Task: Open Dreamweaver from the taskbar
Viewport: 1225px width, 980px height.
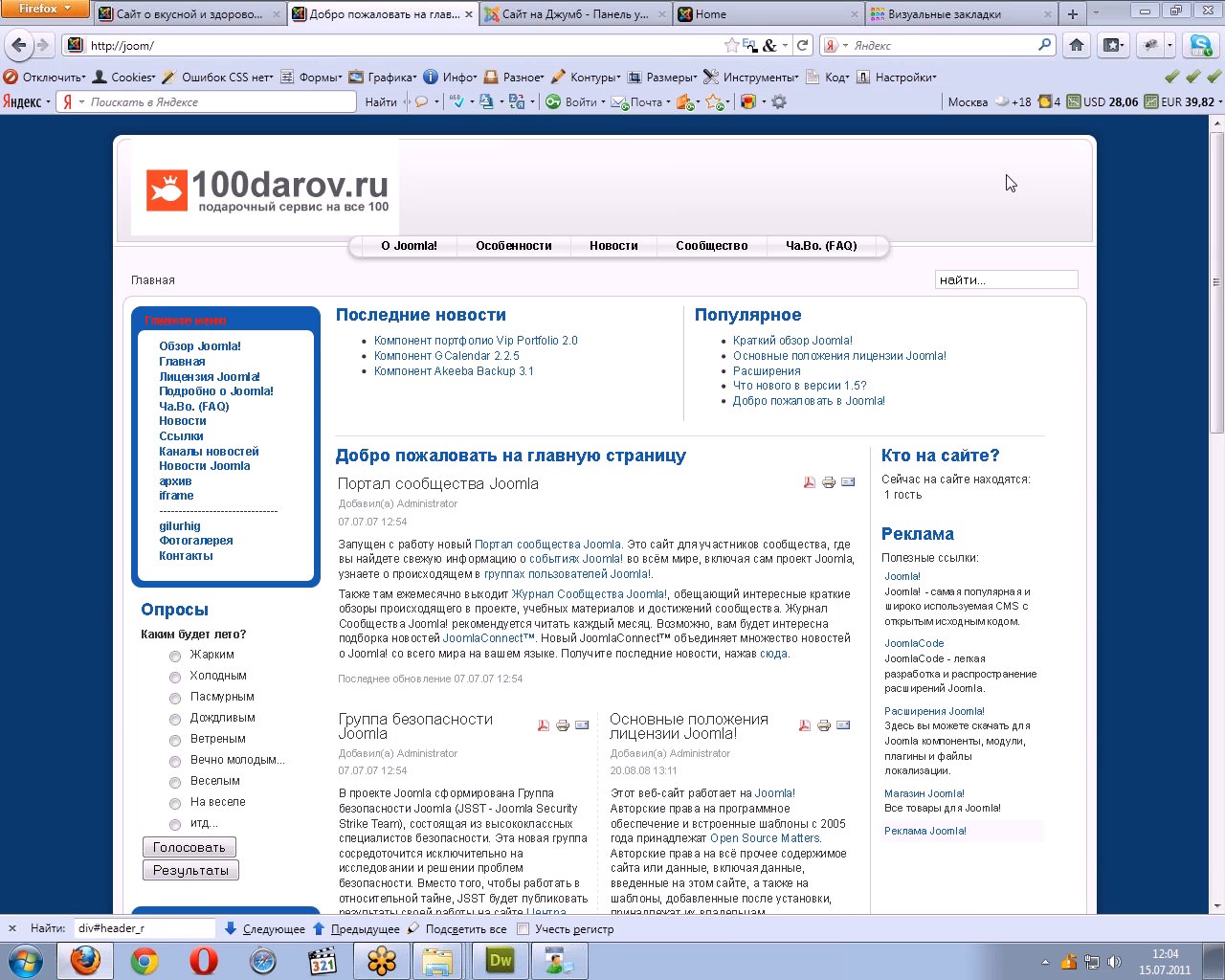Action: (501, 961)
